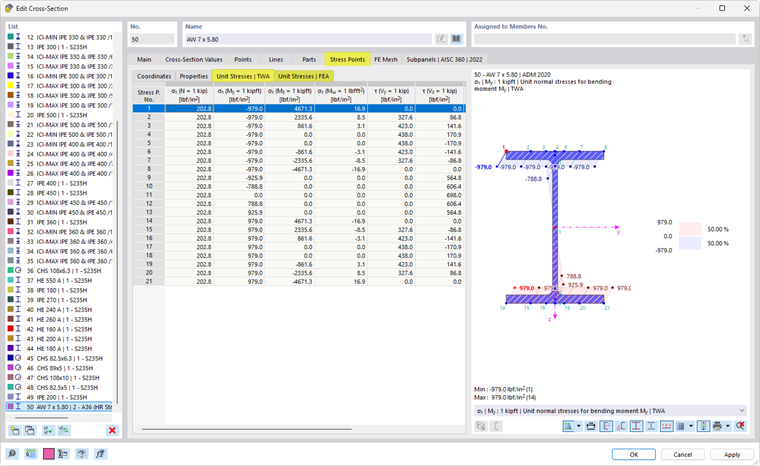Open the FE Mesh tab
This screenshot has height=466, width=760.
click(386, 59)
